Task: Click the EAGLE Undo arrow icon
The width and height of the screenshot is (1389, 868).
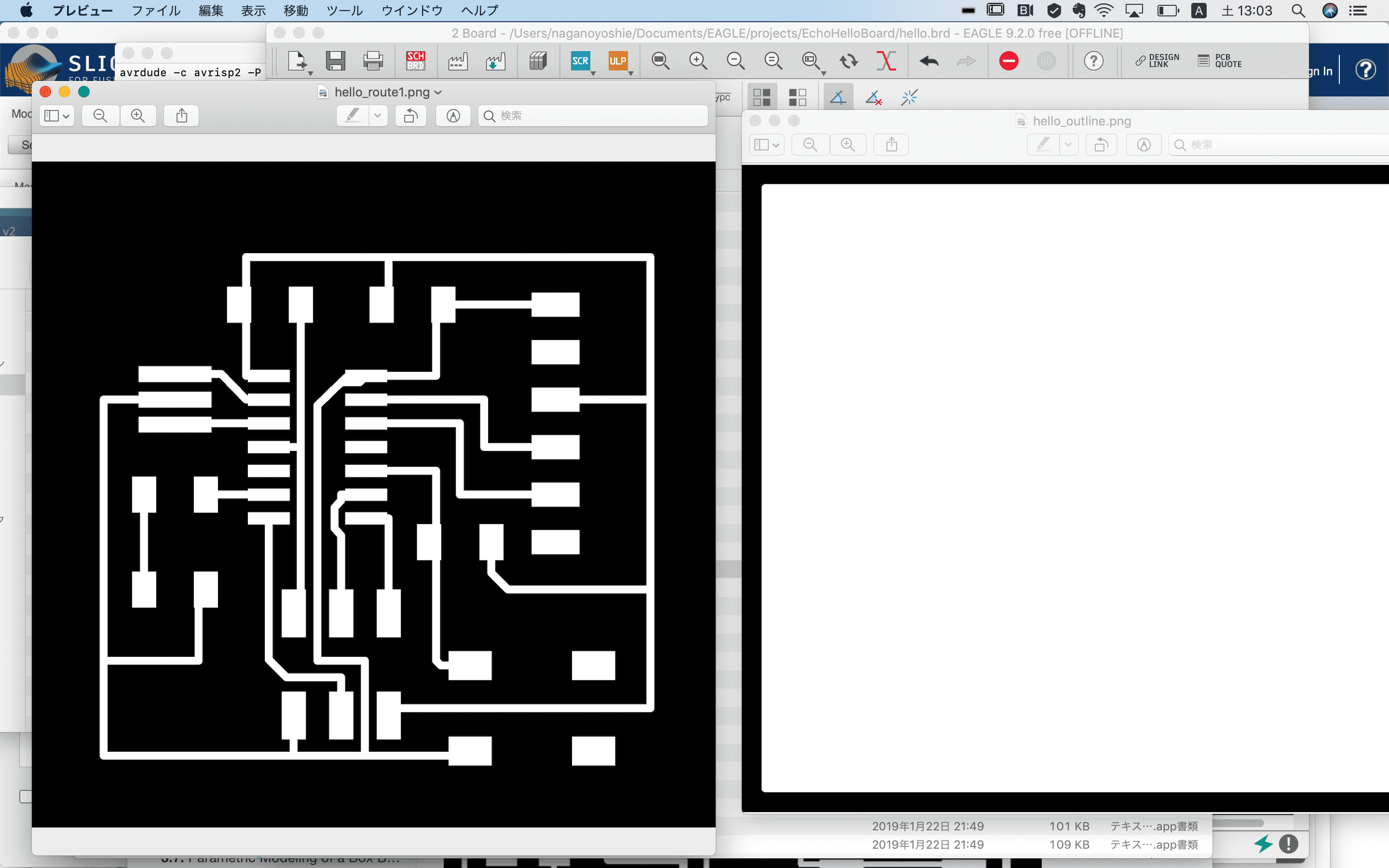Action: click(929, 60)
